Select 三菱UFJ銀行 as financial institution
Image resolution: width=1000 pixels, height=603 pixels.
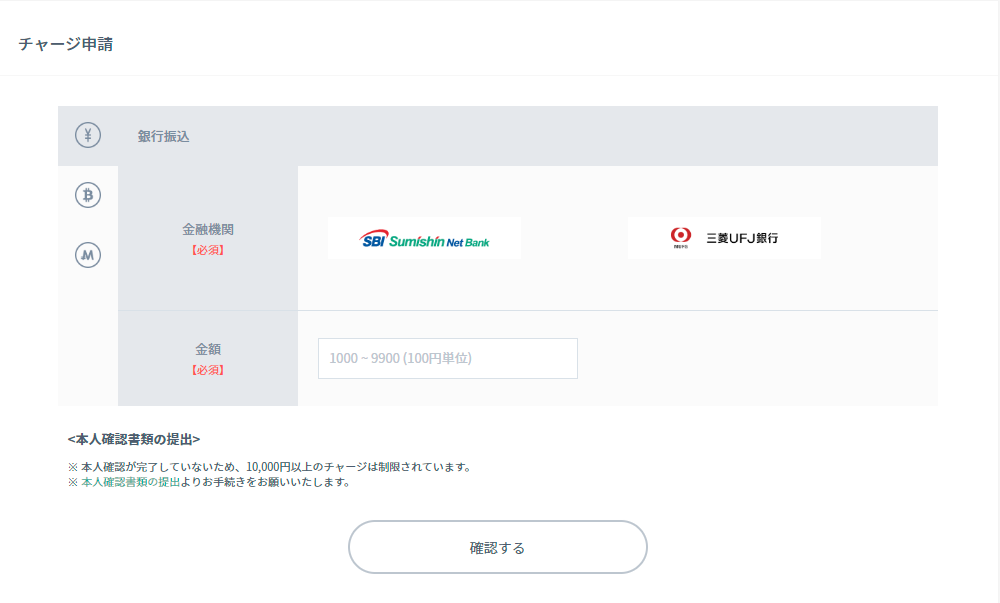pyautogui.click(x=723, y=238)
